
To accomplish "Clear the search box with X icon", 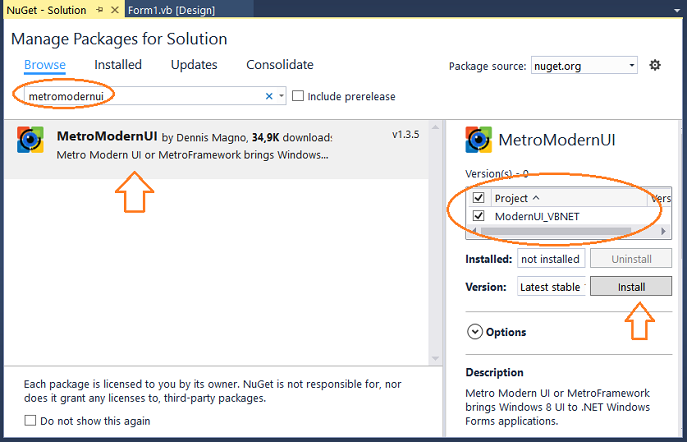I will (269, 96).
